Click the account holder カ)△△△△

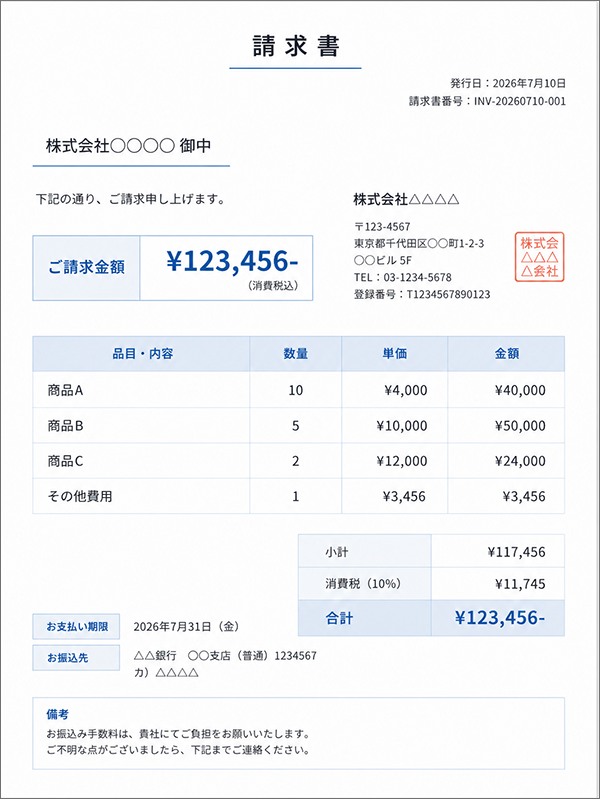tap(166, 673)
